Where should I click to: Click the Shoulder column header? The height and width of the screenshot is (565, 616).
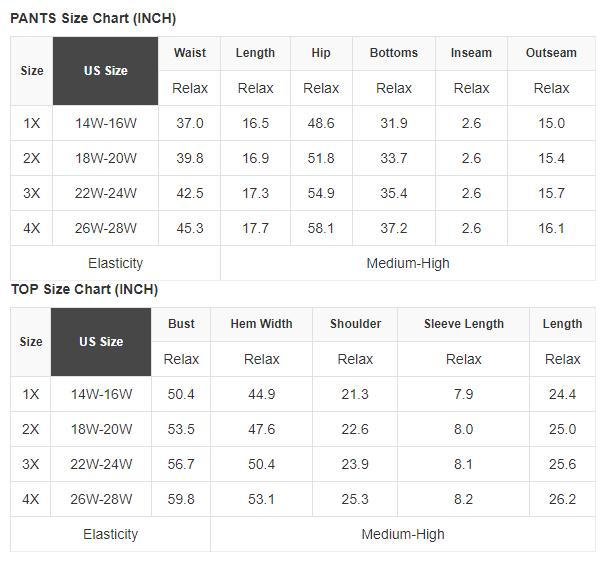[x=355, y=324]
